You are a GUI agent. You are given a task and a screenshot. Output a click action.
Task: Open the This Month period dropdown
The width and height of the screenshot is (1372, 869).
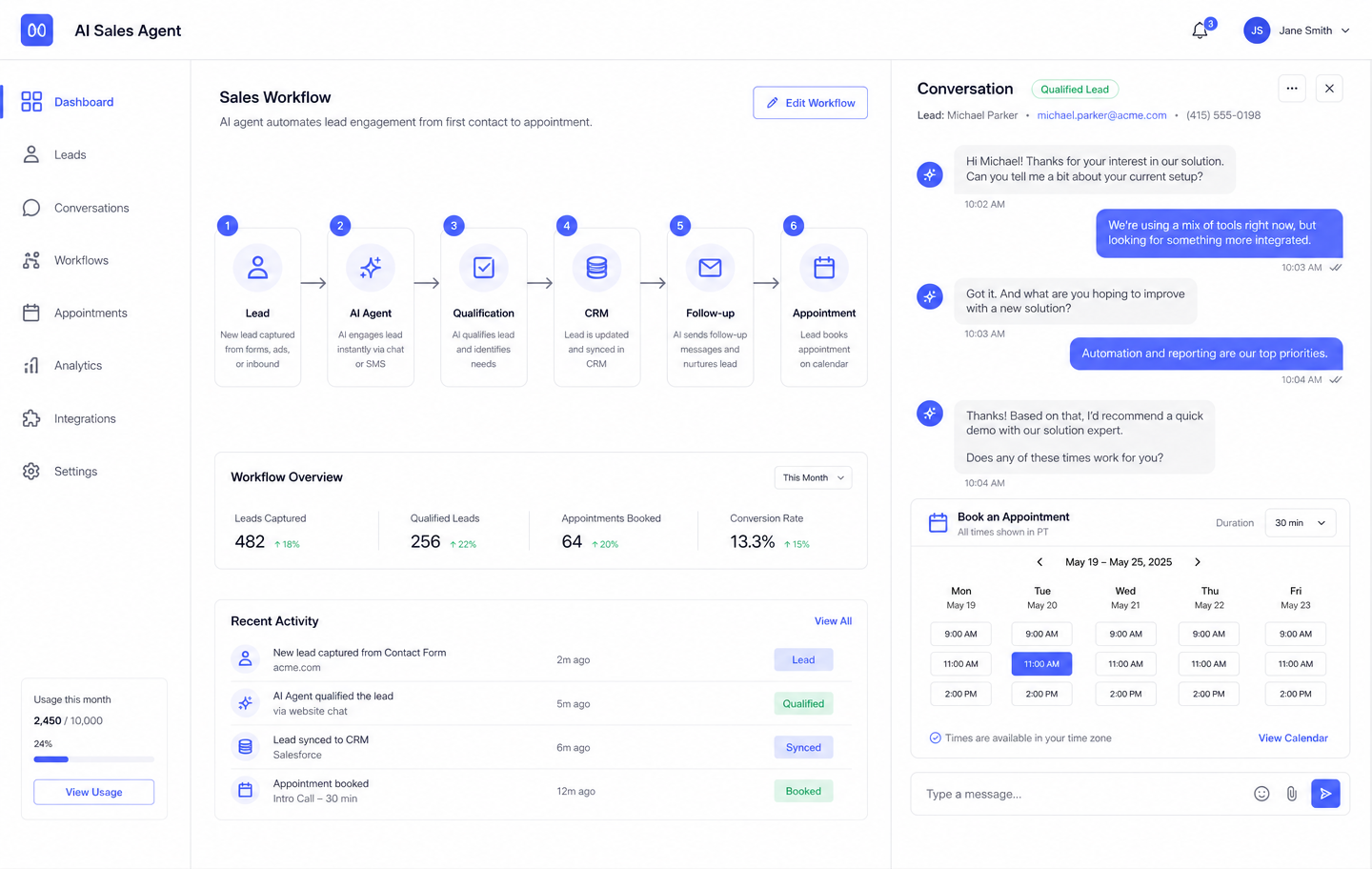(x=813, y=478)
